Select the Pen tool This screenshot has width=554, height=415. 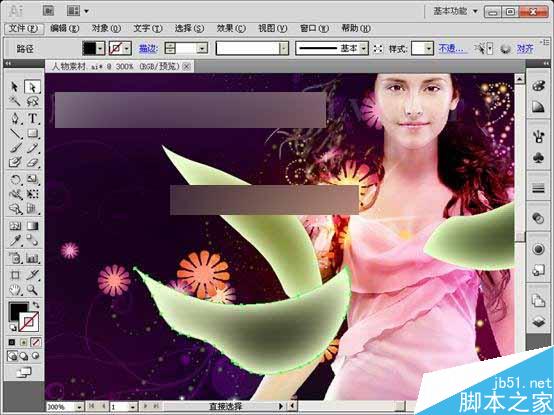15,118
